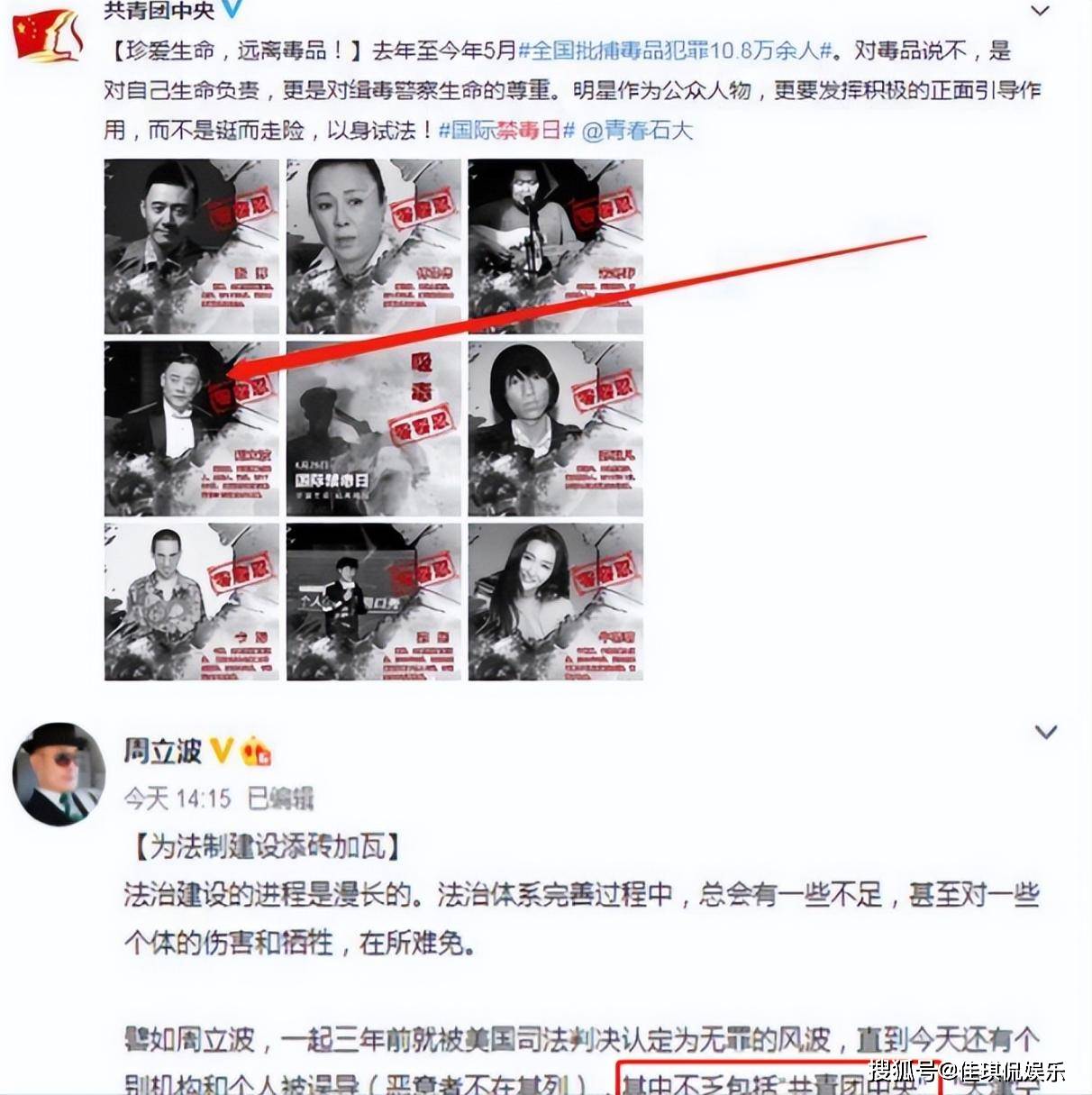Click the membership crown icon beside 周立波
Screen dimensions: 1092x1095
point(256,751)
